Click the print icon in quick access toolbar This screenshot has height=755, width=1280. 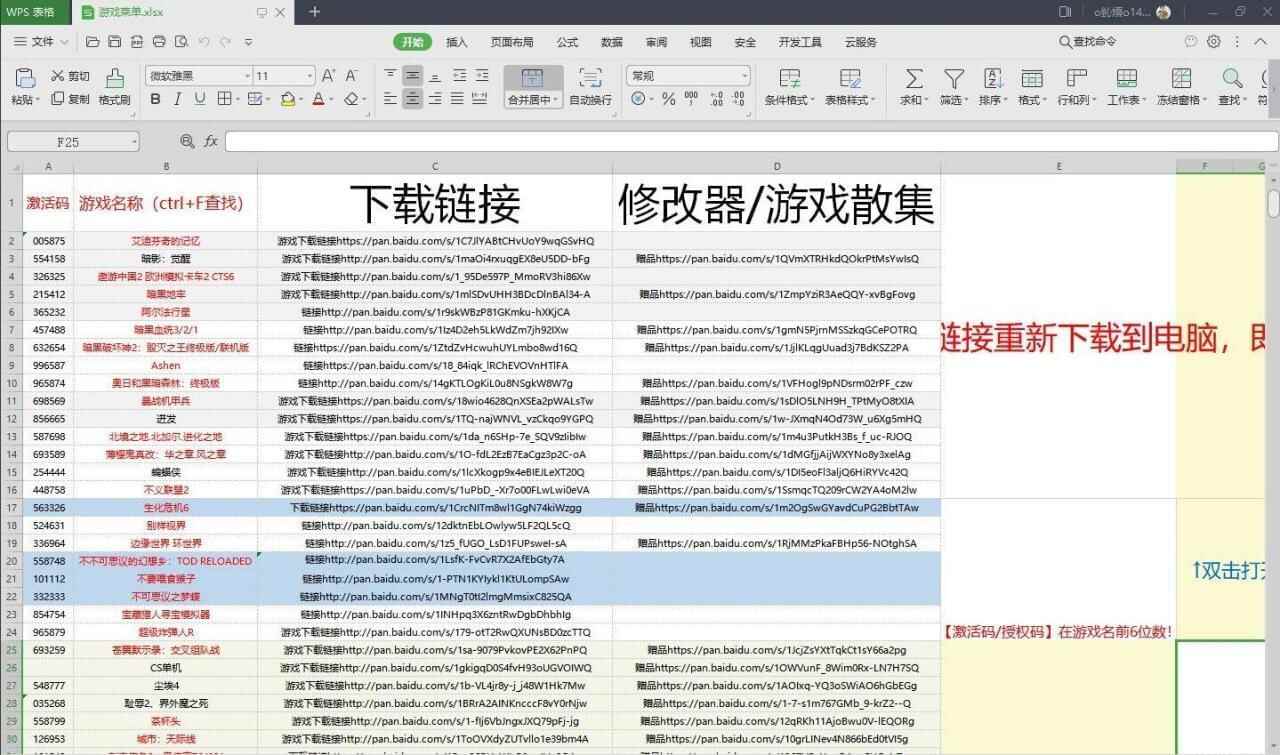coord(159,42)
